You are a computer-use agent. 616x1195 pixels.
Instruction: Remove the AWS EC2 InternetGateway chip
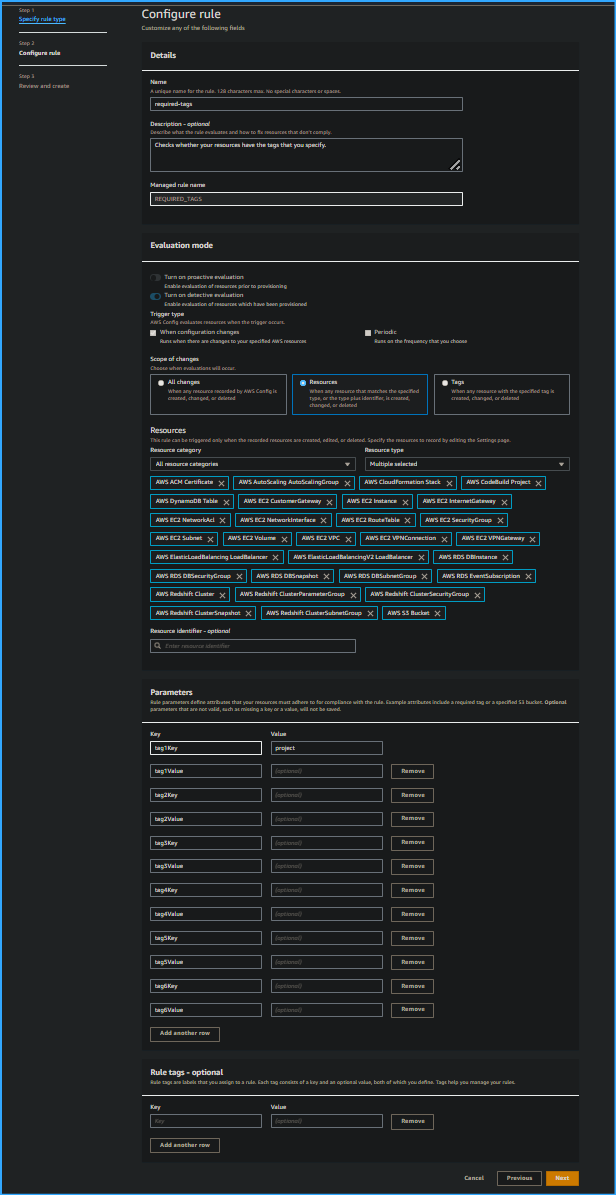pyautogui.click(x=504, y=502)
